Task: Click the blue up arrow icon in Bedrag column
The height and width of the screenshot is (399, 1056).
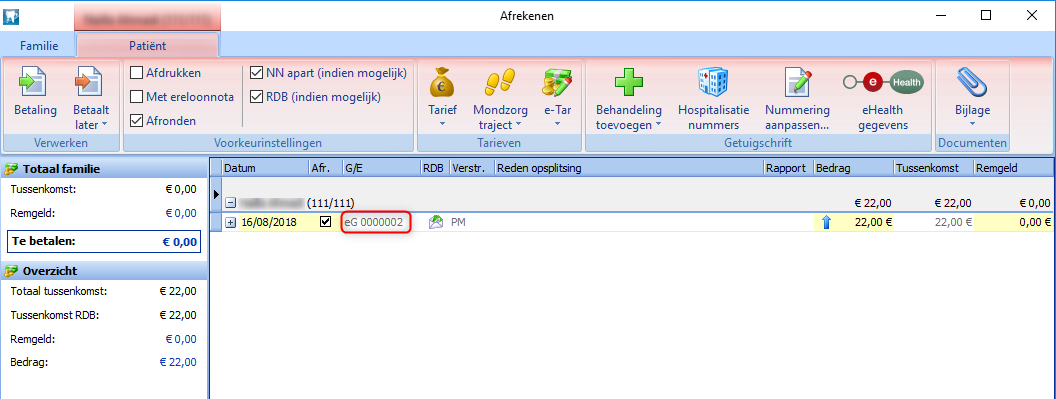Action: [x=826, y=222]
